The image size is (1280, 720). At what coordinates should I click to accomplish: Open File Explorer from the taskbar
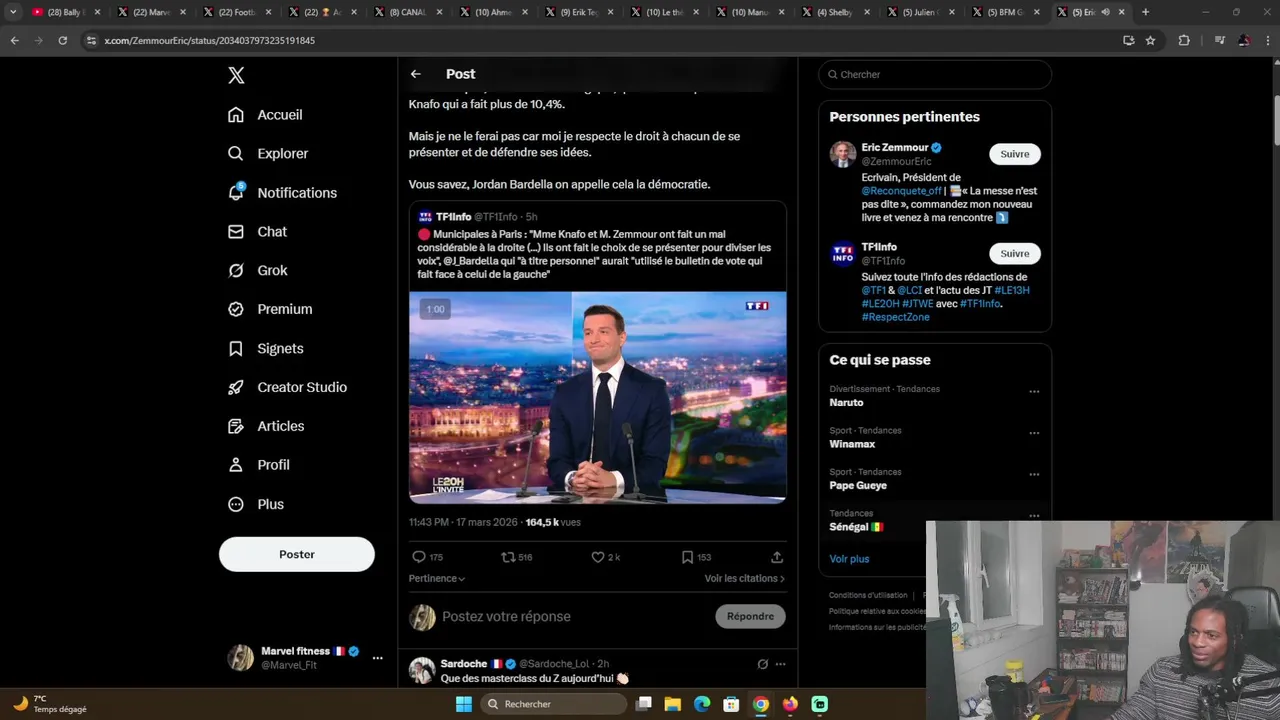coord(673,704)
